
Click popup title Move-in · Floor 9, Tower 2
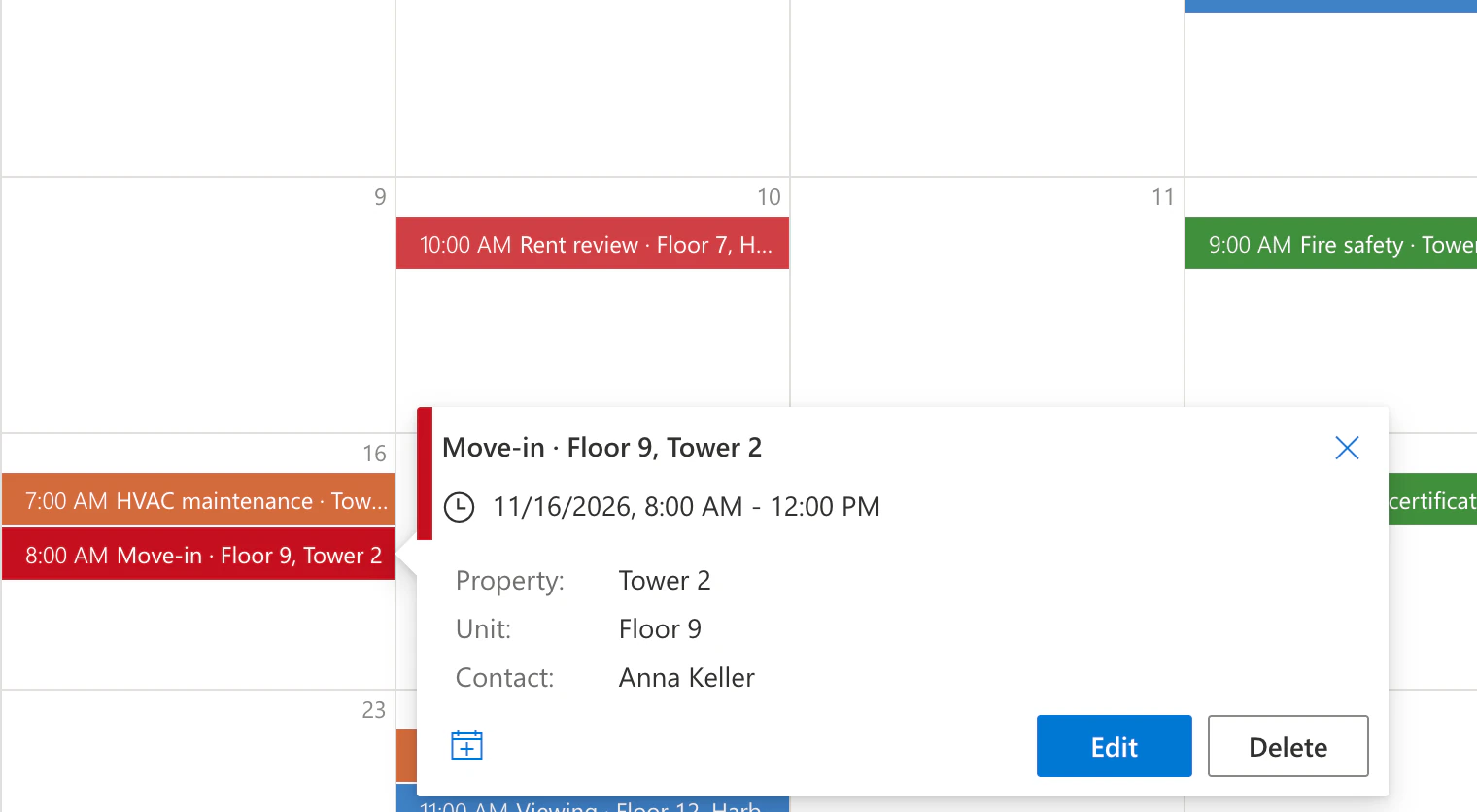pos(601,448)
